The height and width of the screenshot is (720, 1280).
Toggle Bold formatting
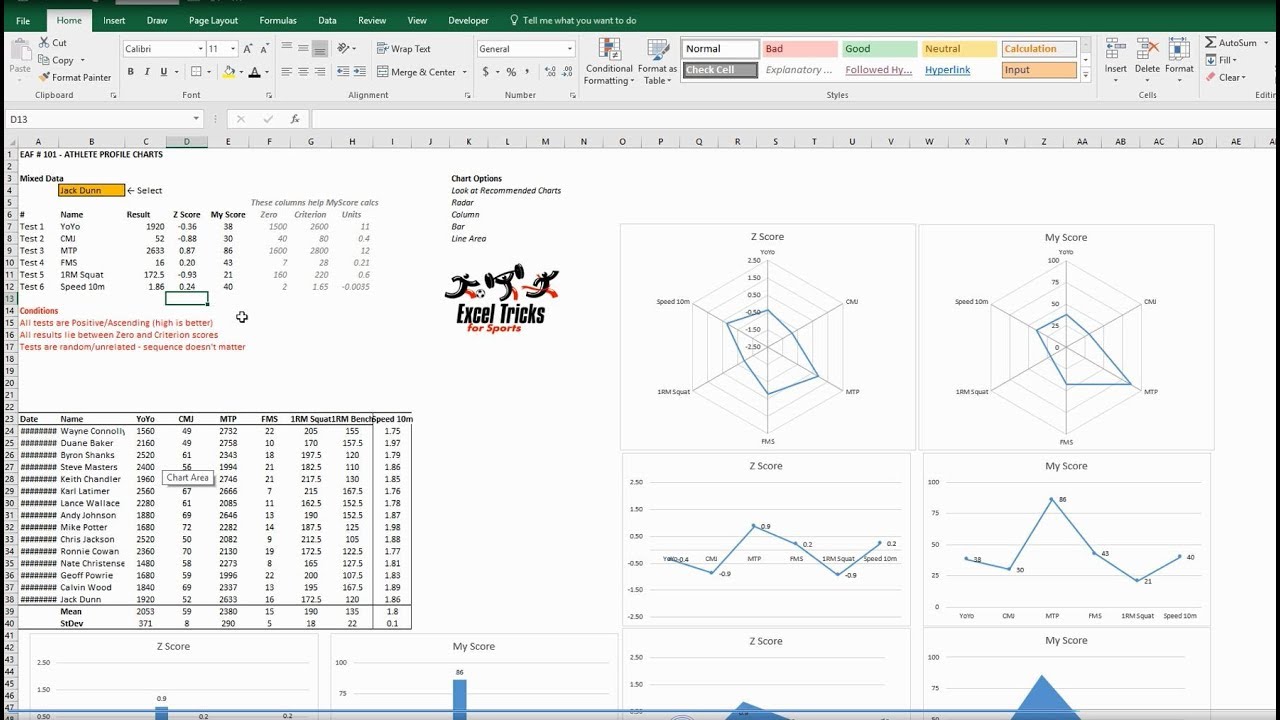pyautogui.click(x=130, y=72)
